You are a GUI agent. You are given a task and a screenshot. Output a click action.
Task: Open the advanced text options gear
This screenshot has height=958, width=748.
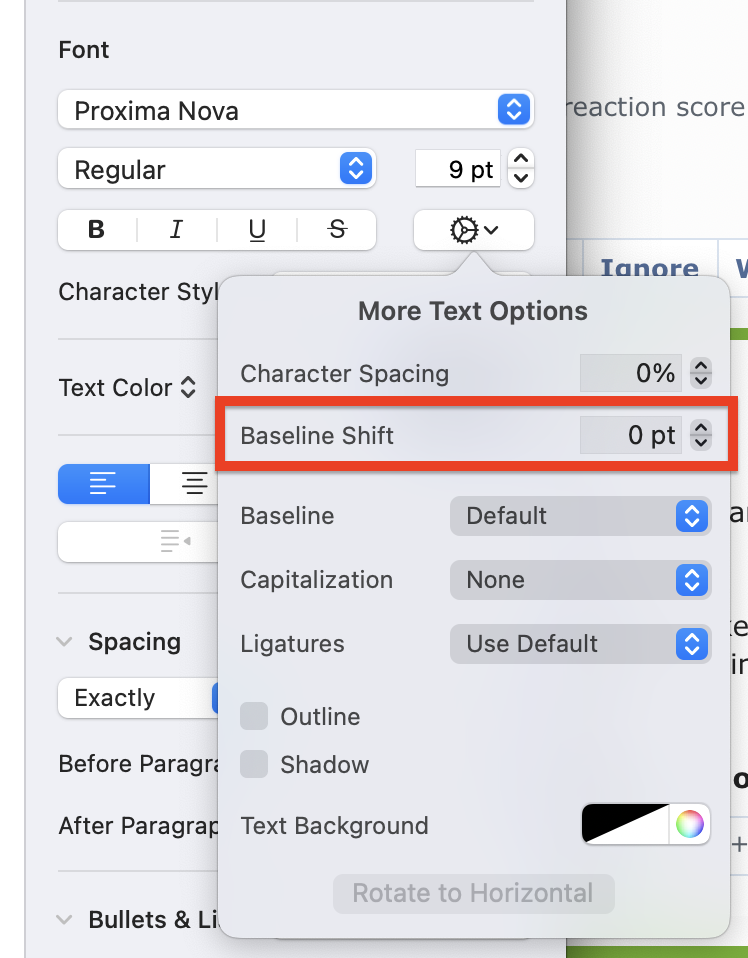[x=474, y=230]
